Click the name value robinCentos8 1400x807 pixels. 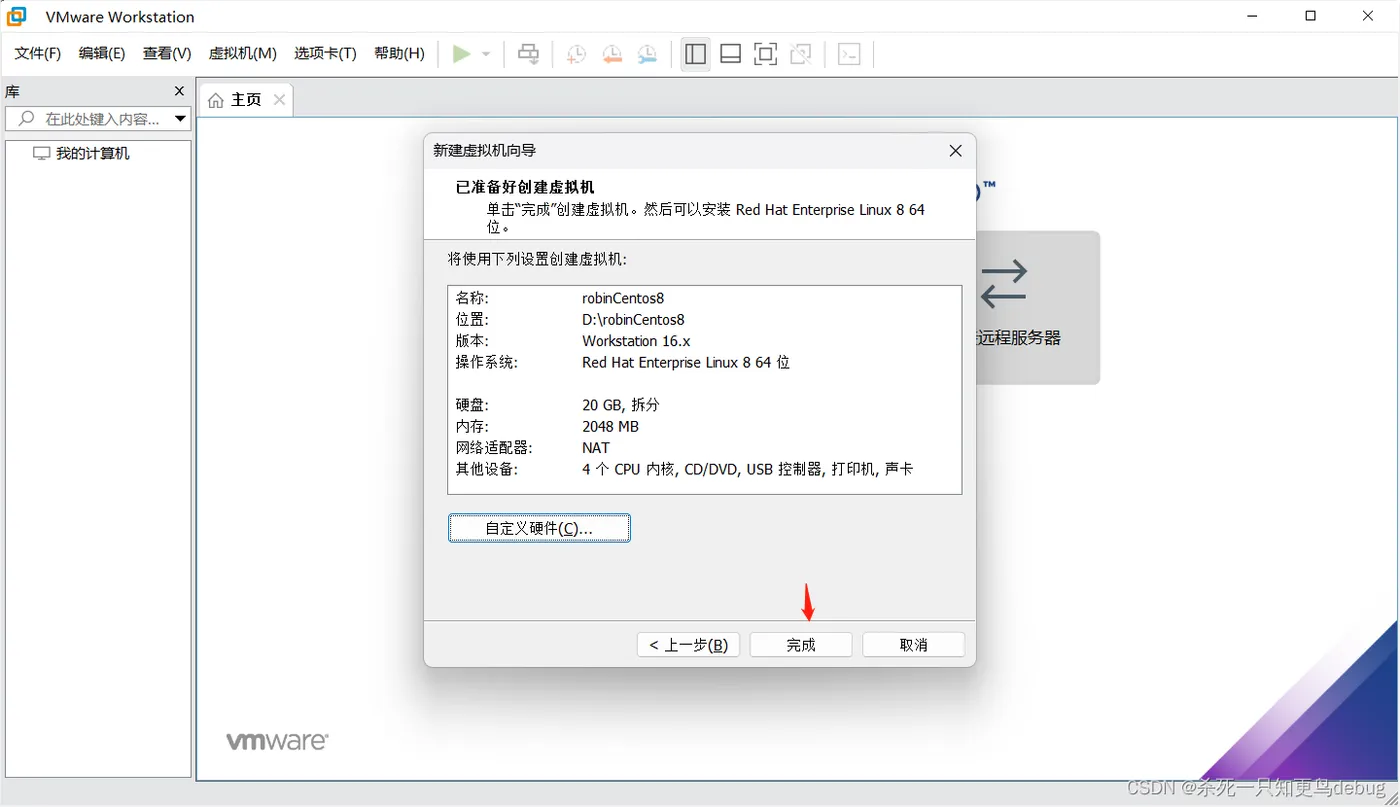(x=623, y=298)
